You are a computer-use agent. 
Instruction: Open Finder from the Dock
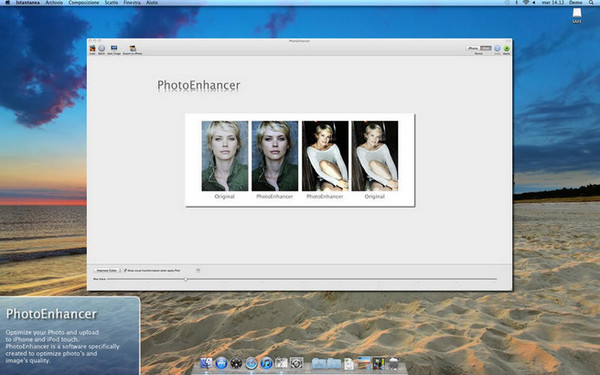pos(206,362)
